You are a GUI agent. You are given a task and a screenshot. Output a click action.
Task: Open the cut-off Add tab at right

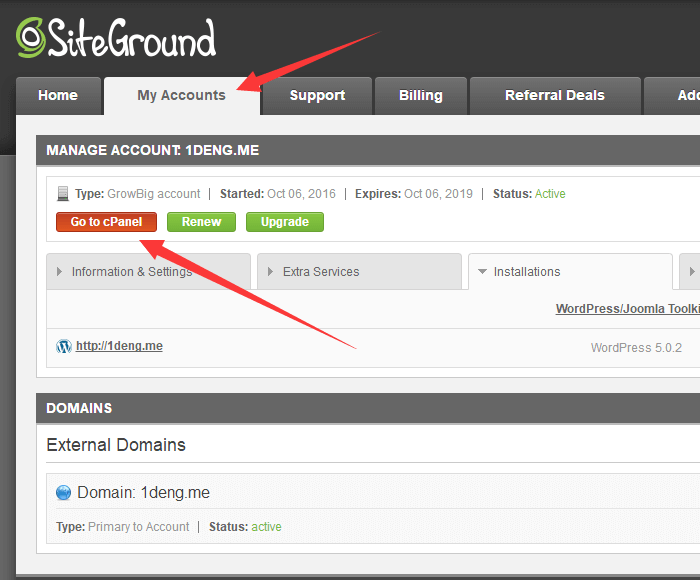pos(672,96)
